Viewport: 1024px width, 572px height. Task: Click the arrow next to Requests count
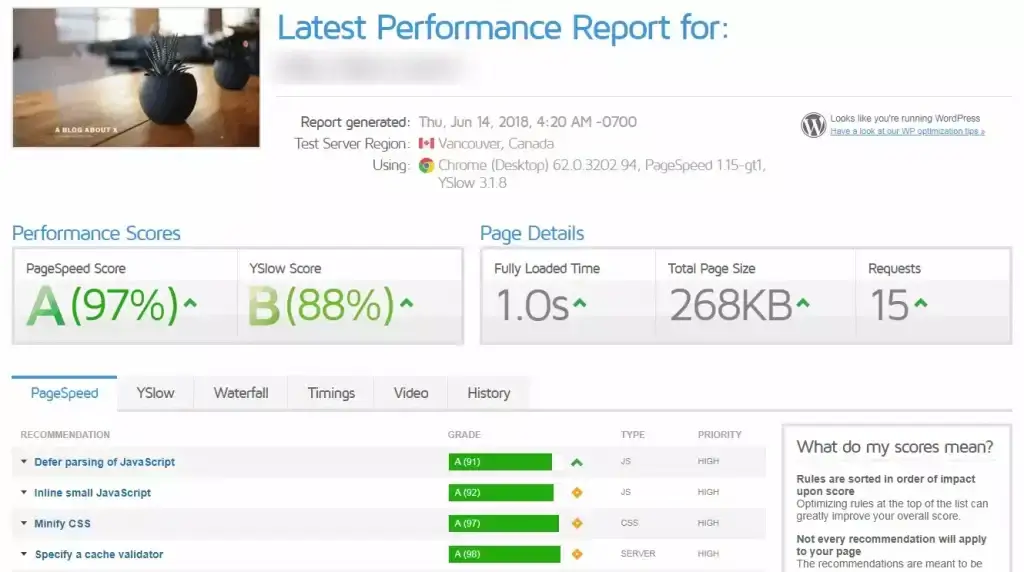tap(920, 303)
